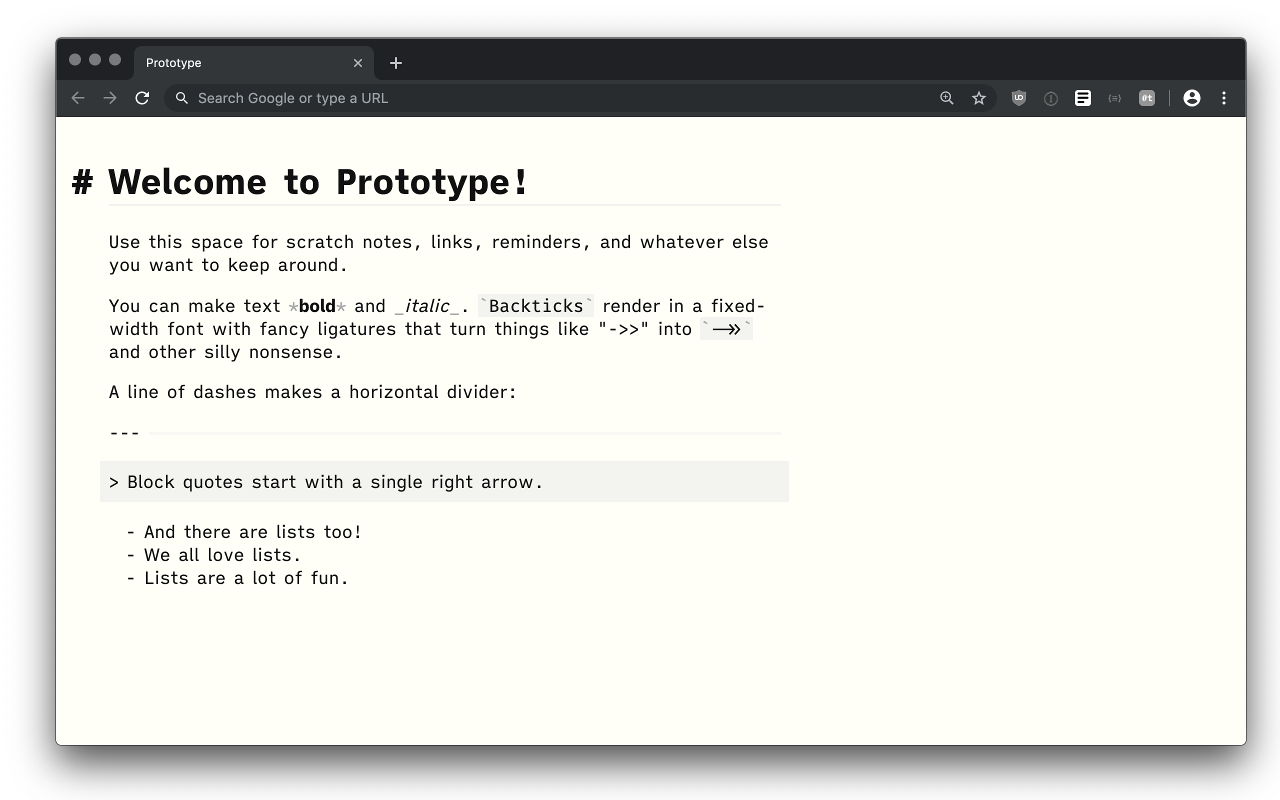The height and width of the screenshot is (800, 1280).
Task: Open the Chrome profile avatar
Action: [1192, 98]
